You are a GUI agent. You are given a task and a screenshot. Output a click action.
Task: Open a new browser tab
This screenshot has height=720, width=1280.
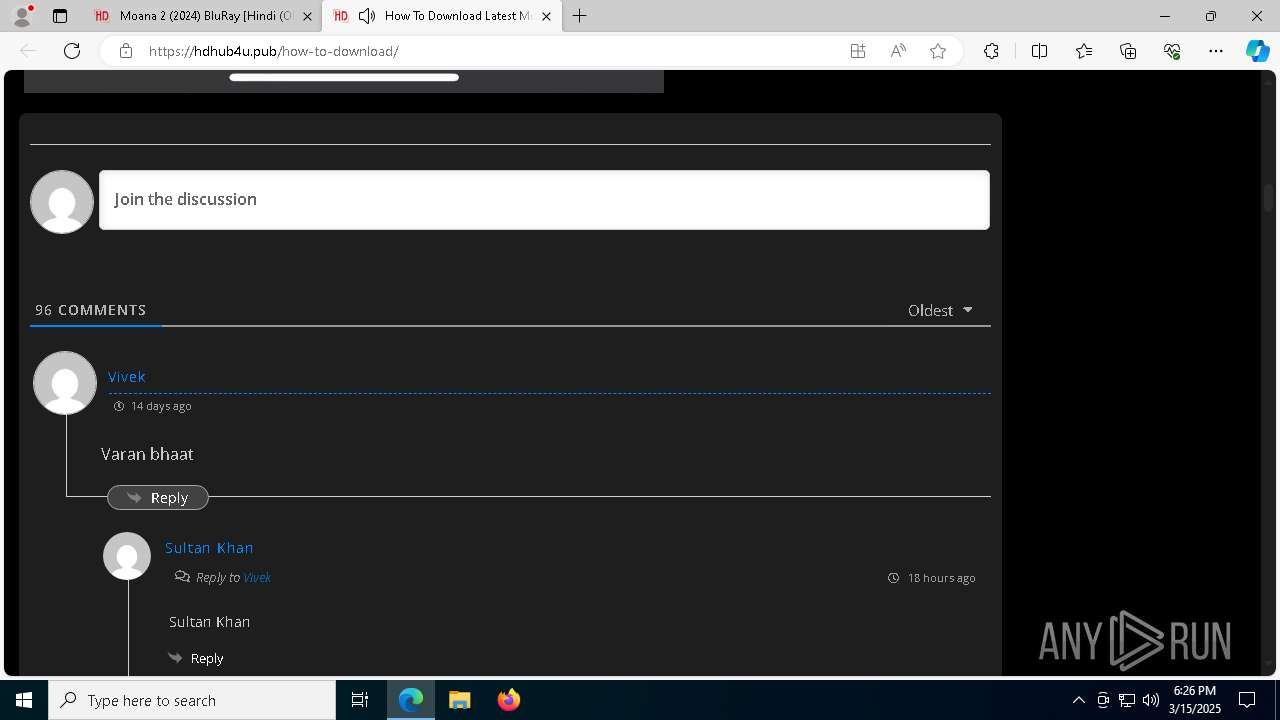pos(580,16)
